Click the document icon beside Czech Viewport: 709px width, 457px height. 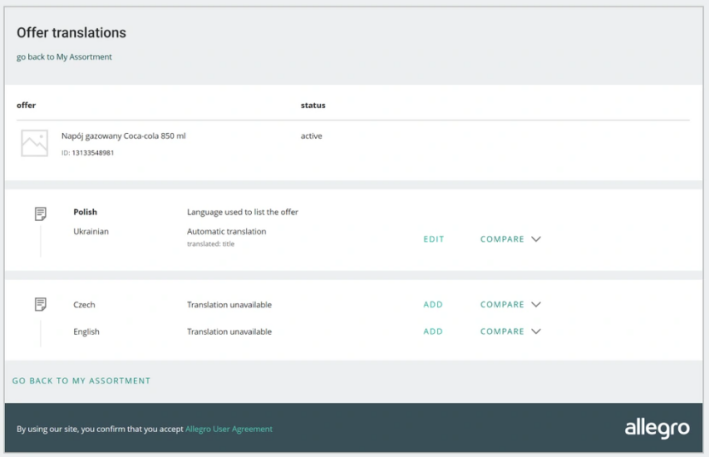click(41, 304)
